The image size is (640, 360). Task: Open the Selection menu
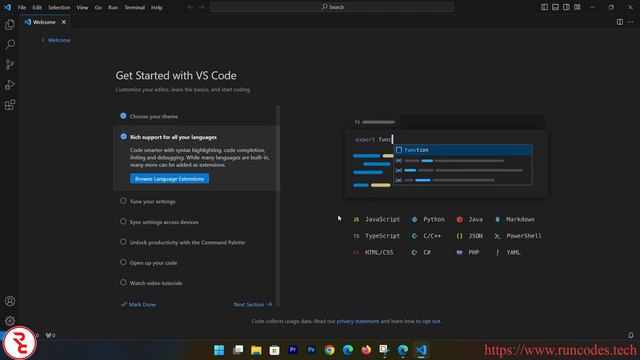pyautogui.click(x=59, y=7)
